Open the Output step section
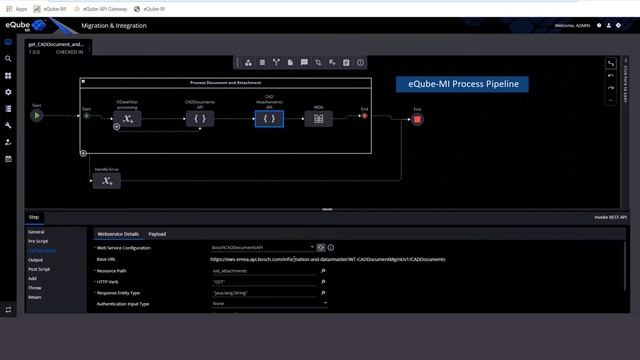 point(36,260)
